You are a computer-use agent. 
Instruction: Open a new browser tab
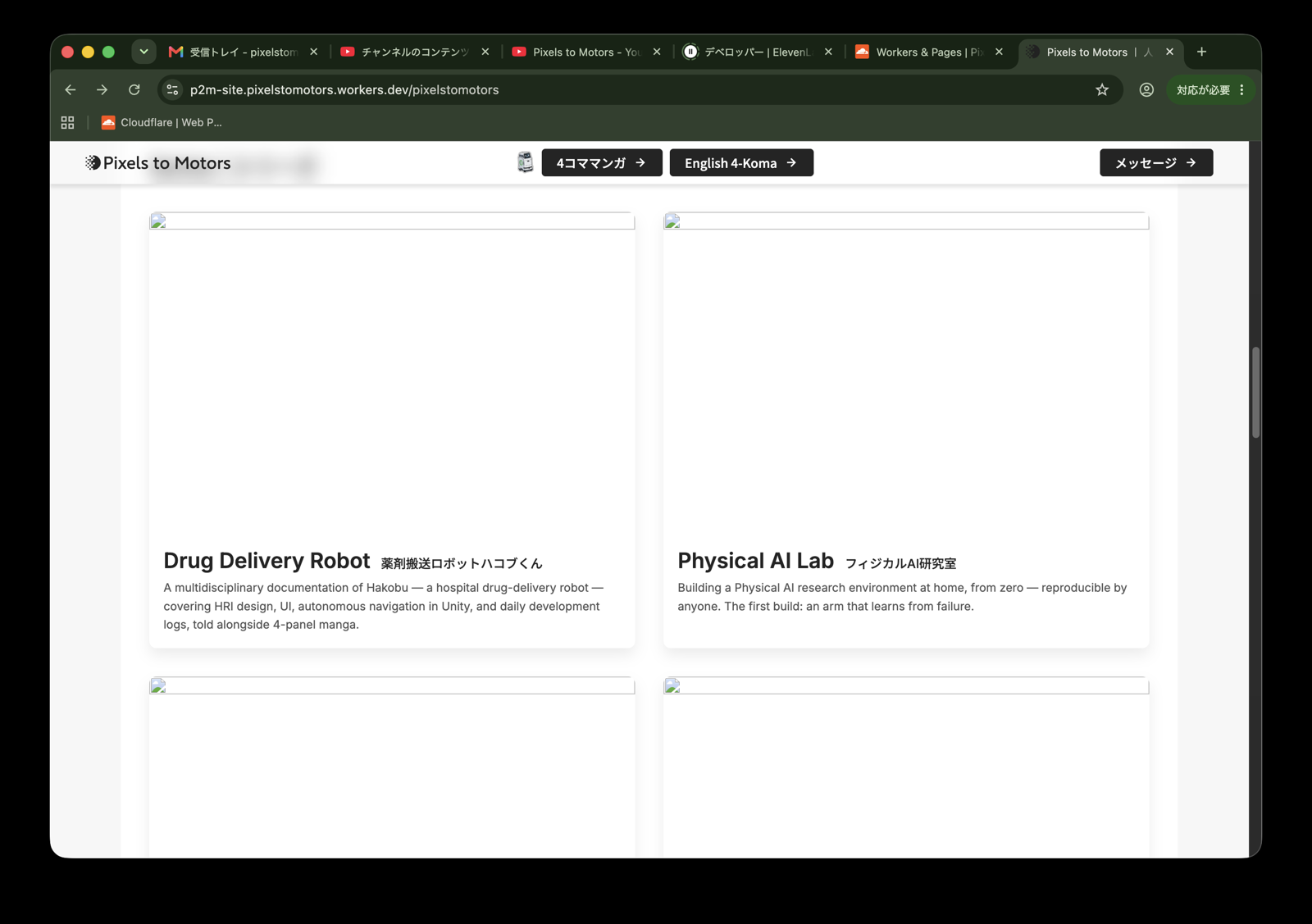point(1202,52)
